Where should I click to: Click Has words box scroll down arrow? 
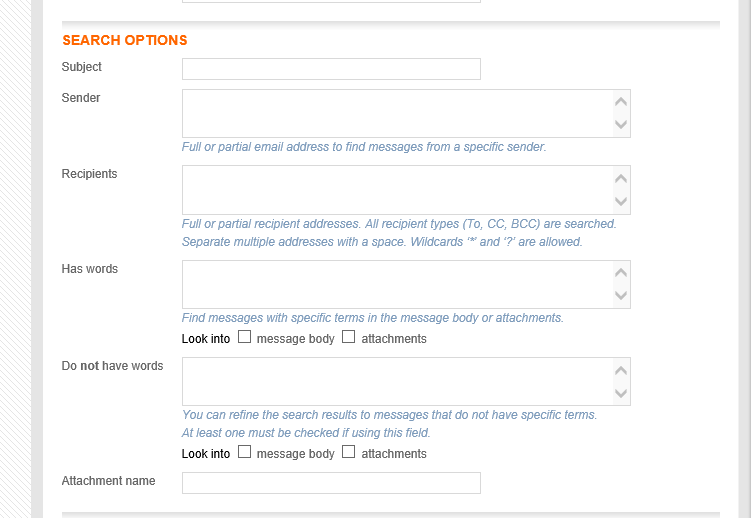click(x=621, y=295)
